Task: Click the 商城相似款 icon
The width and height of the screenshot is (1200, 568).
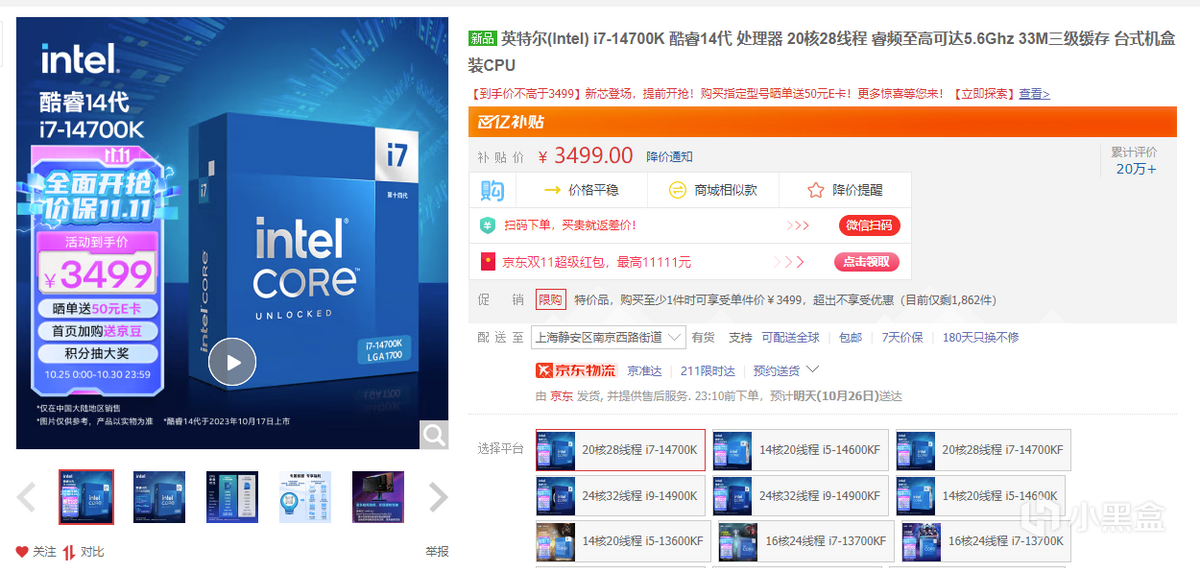Action: pos(677,190)
